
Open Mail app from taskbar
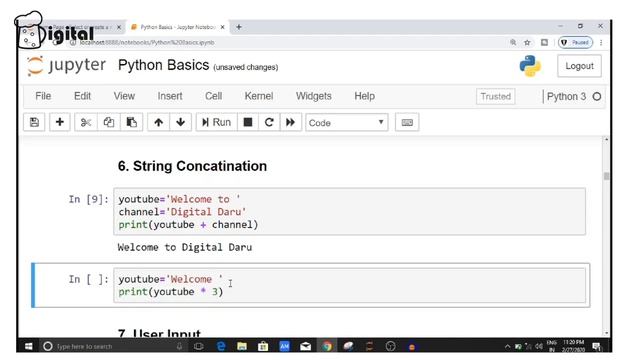point(305,347)
